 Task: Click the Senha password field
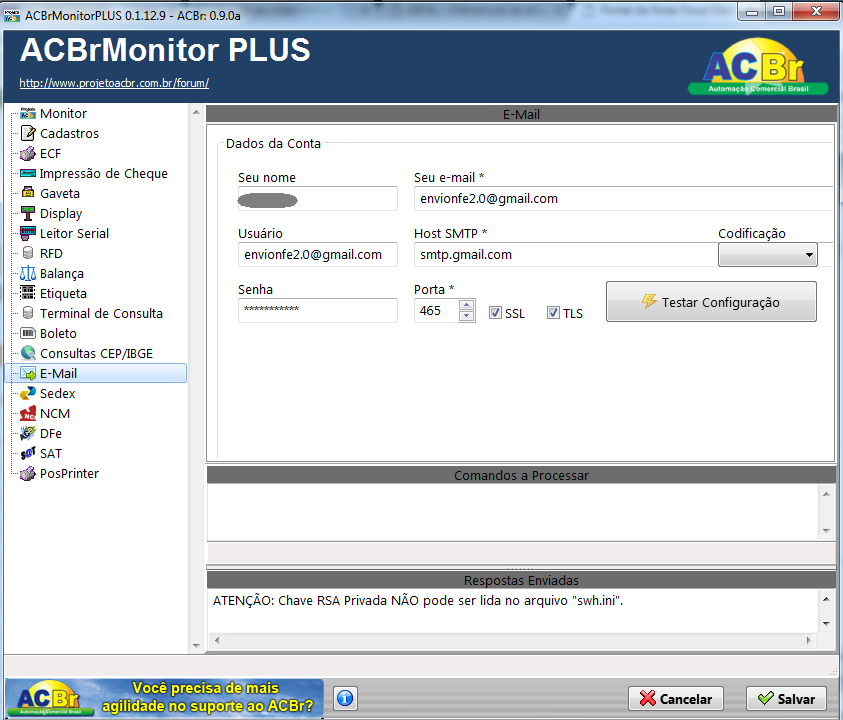coord(318,310)
